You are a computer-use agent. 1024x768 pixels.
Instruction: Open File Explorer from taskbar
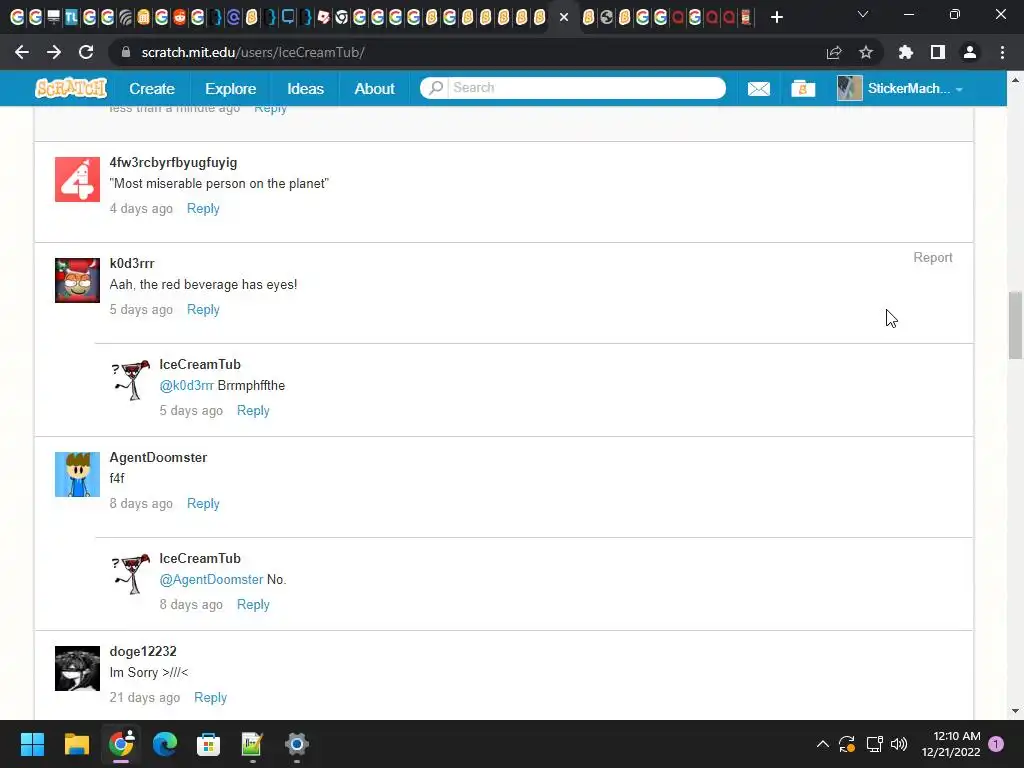point(76,744)
